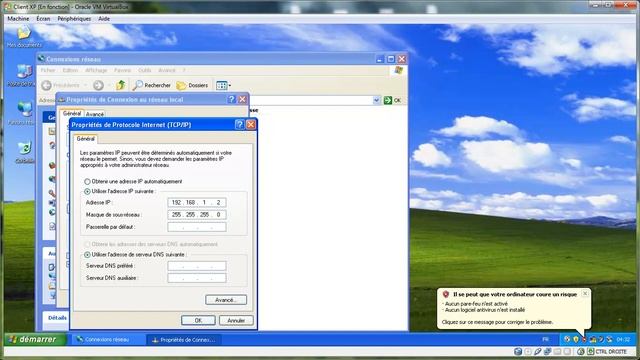The height and width of the screenshot is (360, 640).
Task: Open the Périphériques menu of VirtualBox
Action: click(74, 19)
